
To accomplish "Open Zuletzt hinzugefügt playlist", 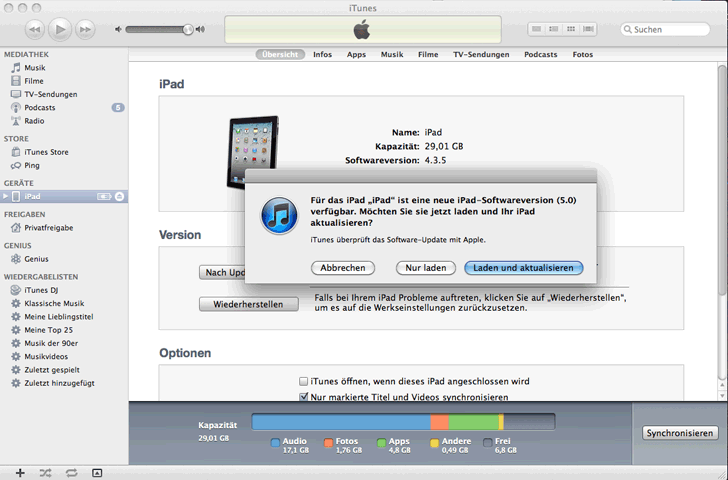I will [x=59, y=383].
